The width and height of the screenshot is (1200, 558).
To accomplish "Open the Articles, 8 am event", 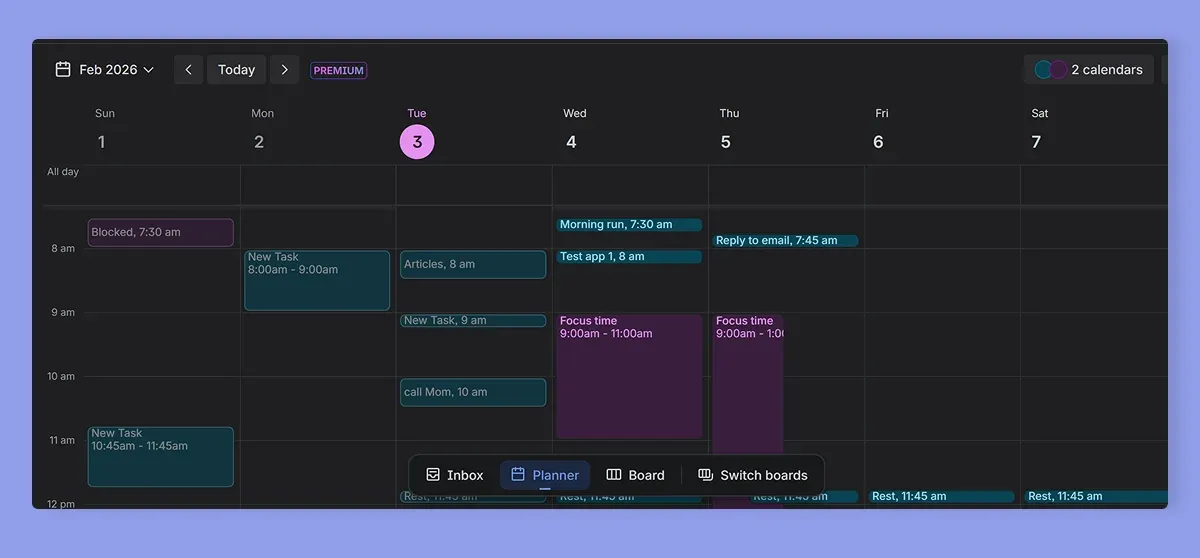I will click(x=473, y=264).
